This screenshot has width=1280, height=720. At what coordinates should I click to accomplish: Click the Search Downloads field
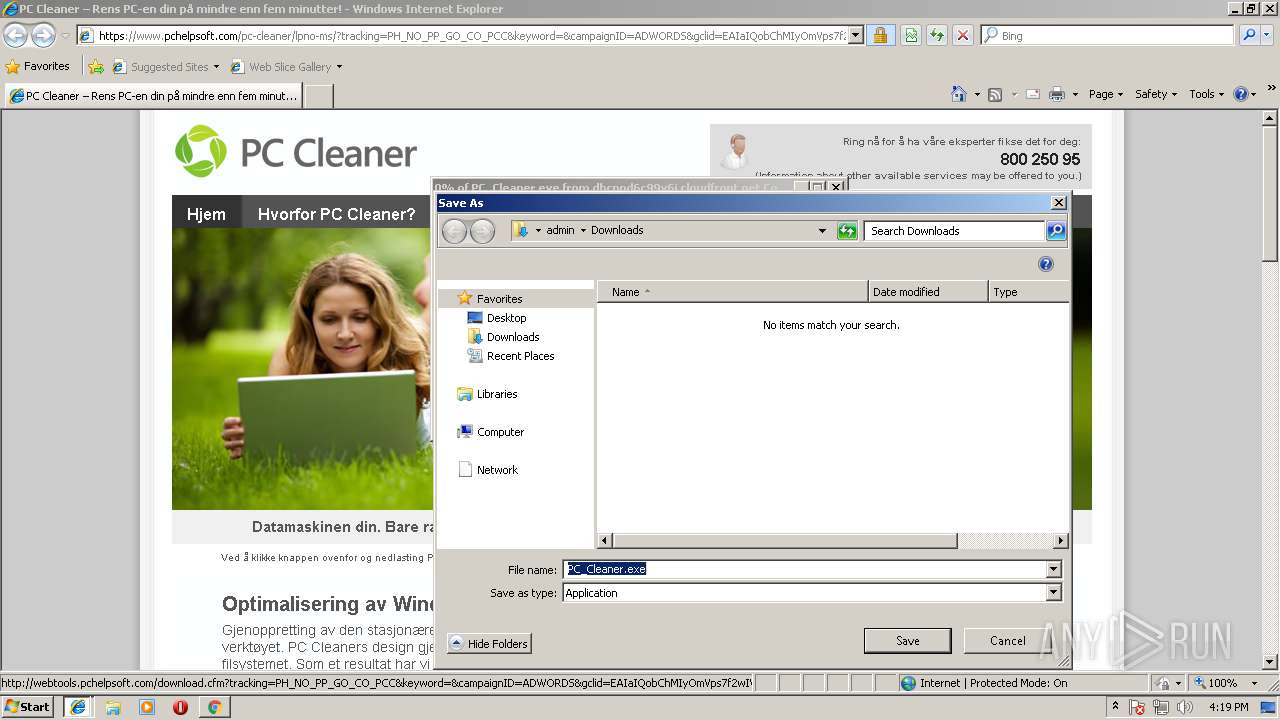coord(955,231)
